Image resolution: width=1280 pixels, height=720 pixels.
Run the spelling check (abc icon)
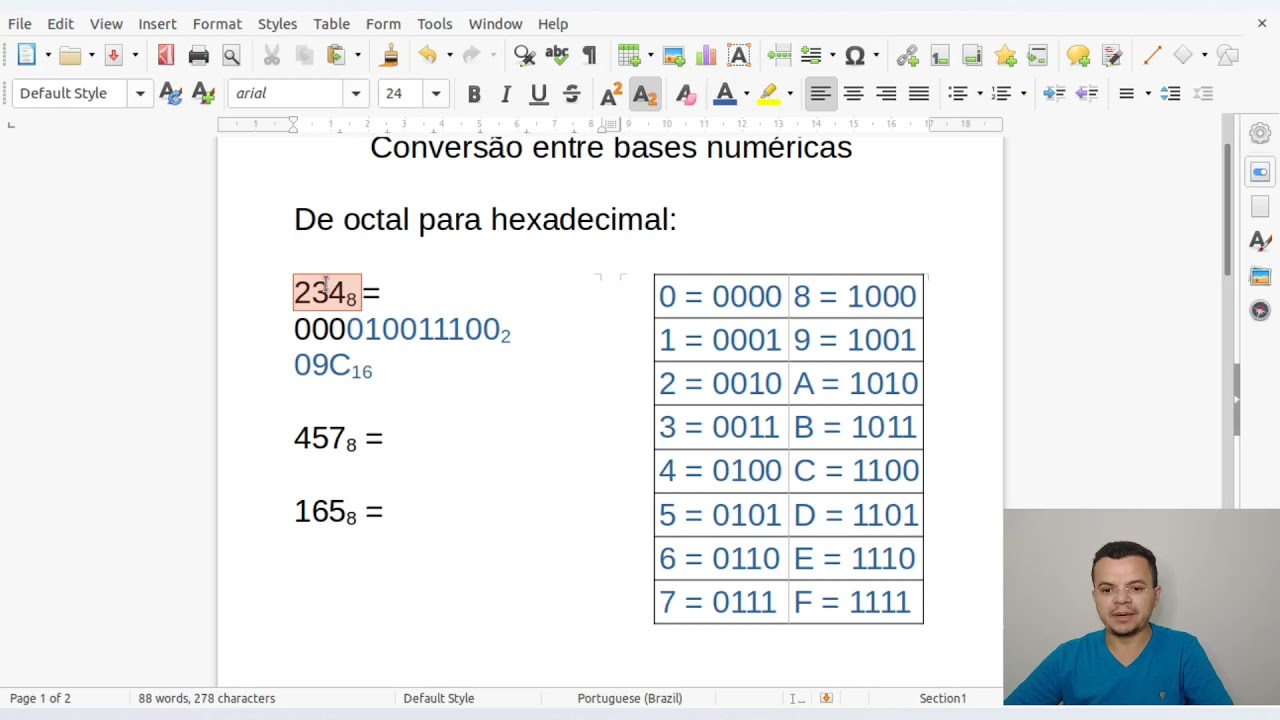click(x=557, y=55)
